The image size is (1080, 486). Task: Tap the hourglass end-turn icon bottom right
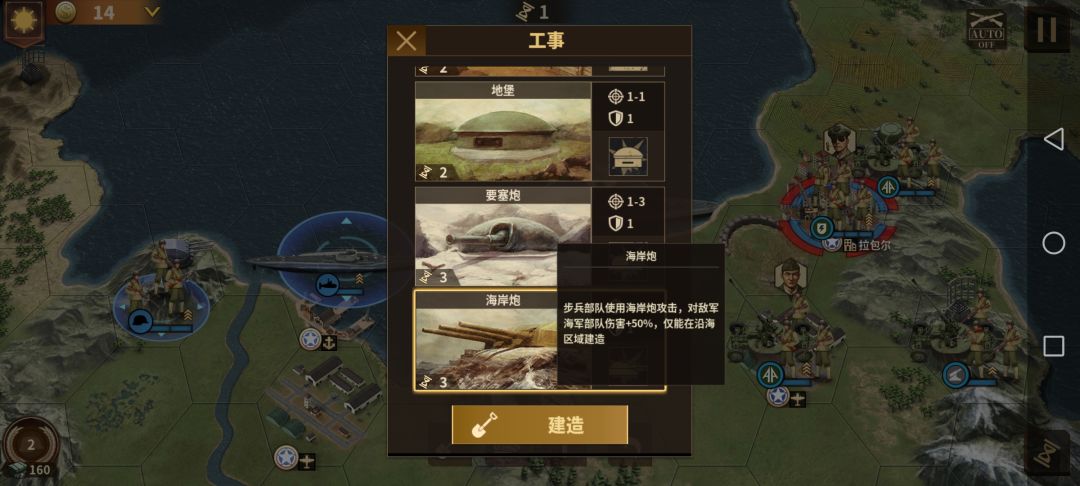coord(1047,452)
